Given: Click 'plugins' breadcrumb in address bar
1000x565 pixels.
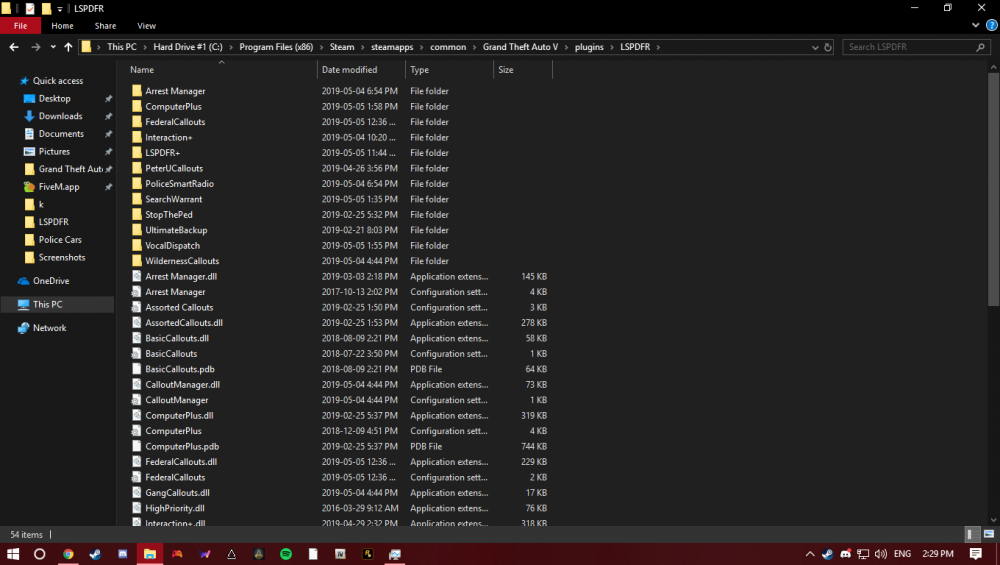Looking at the screenshot, I should pyautogui.click(x=589, y=47).
